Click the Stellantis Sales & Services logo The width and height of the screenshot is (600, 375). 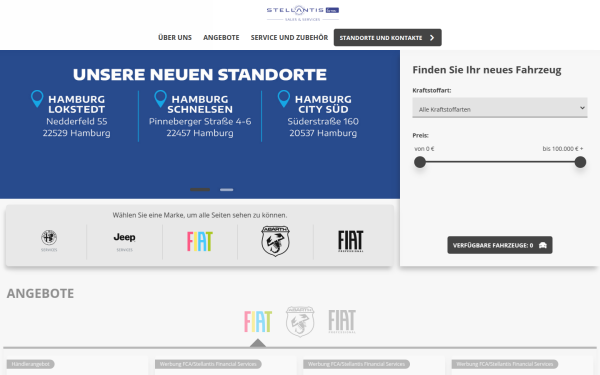tap(303, 13)
